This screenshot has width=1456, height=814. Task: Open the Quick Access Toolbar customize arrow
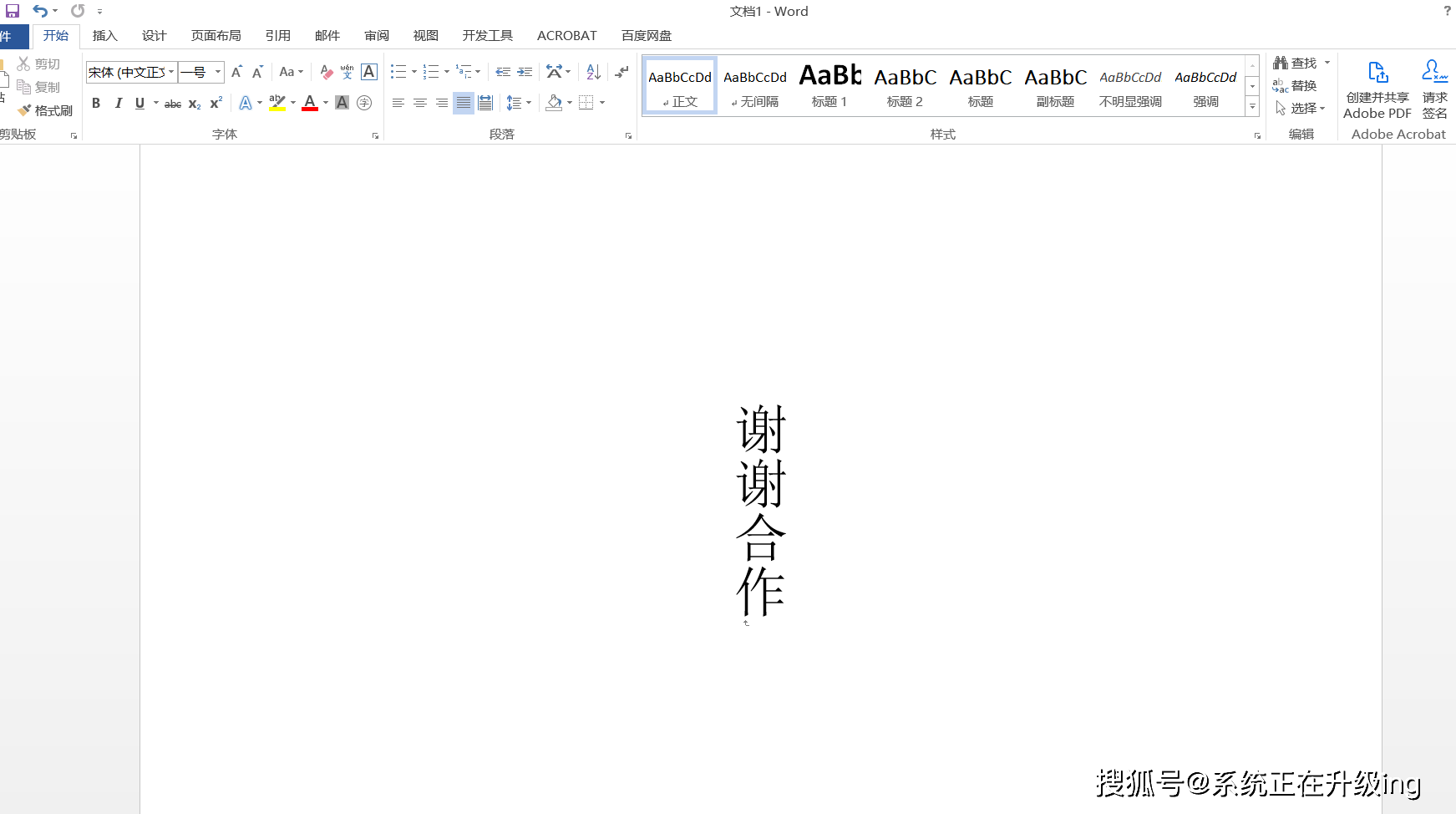point(99,12)
